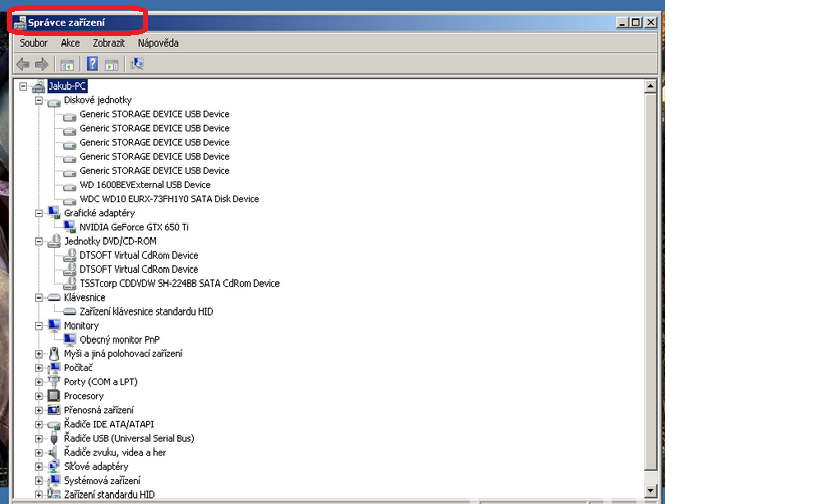
Task: Minimize the Správce zařízení window
Action: pyautogui.click(x=622, y=22)
